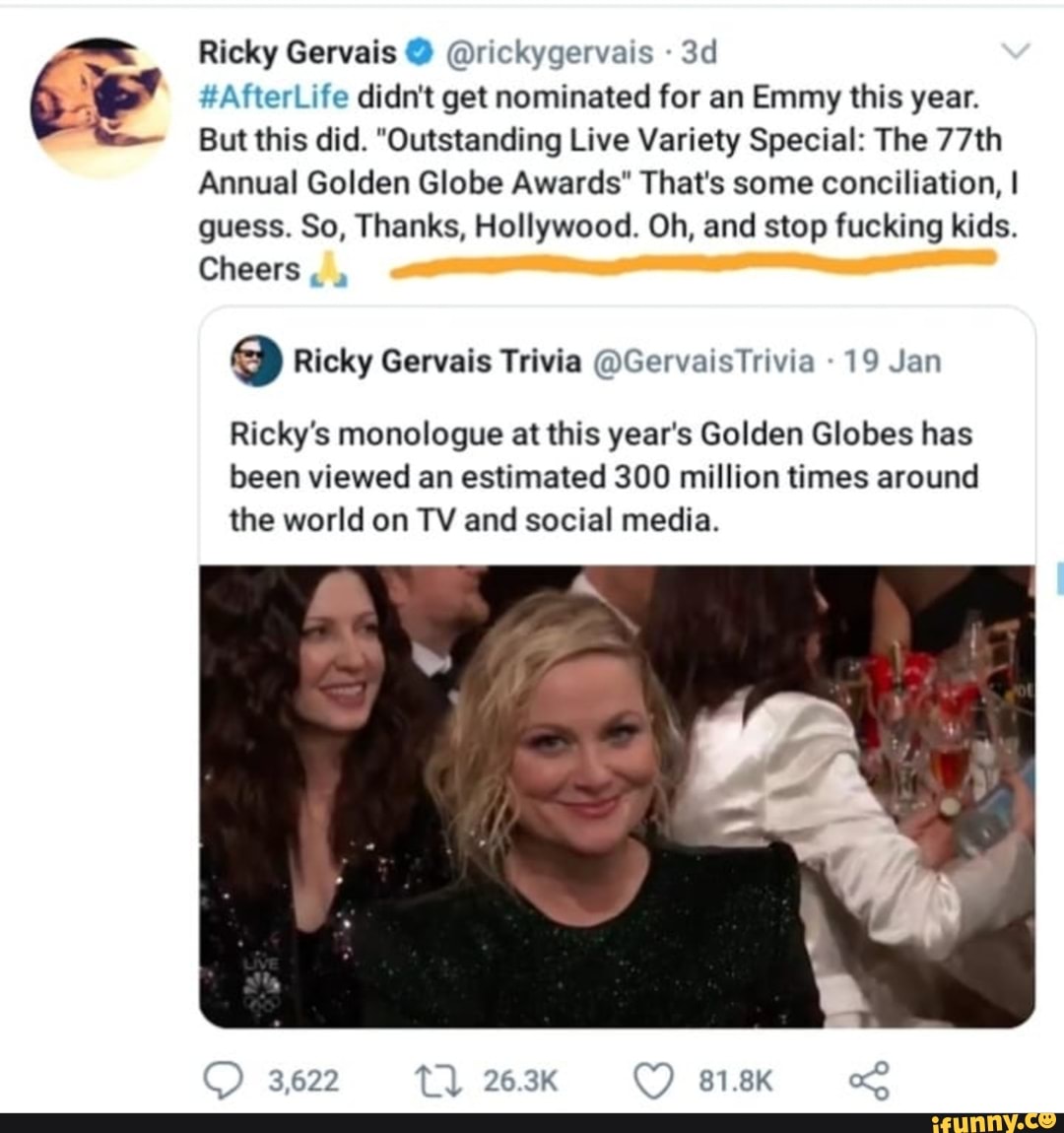Open the #AfterLife hashtag

pyautogui.click(x=273, y=97)
